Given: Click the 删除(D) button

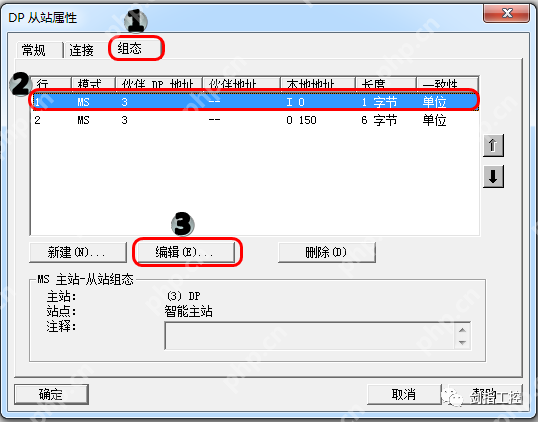Looking at the screenshot, I should coord(326,253).
